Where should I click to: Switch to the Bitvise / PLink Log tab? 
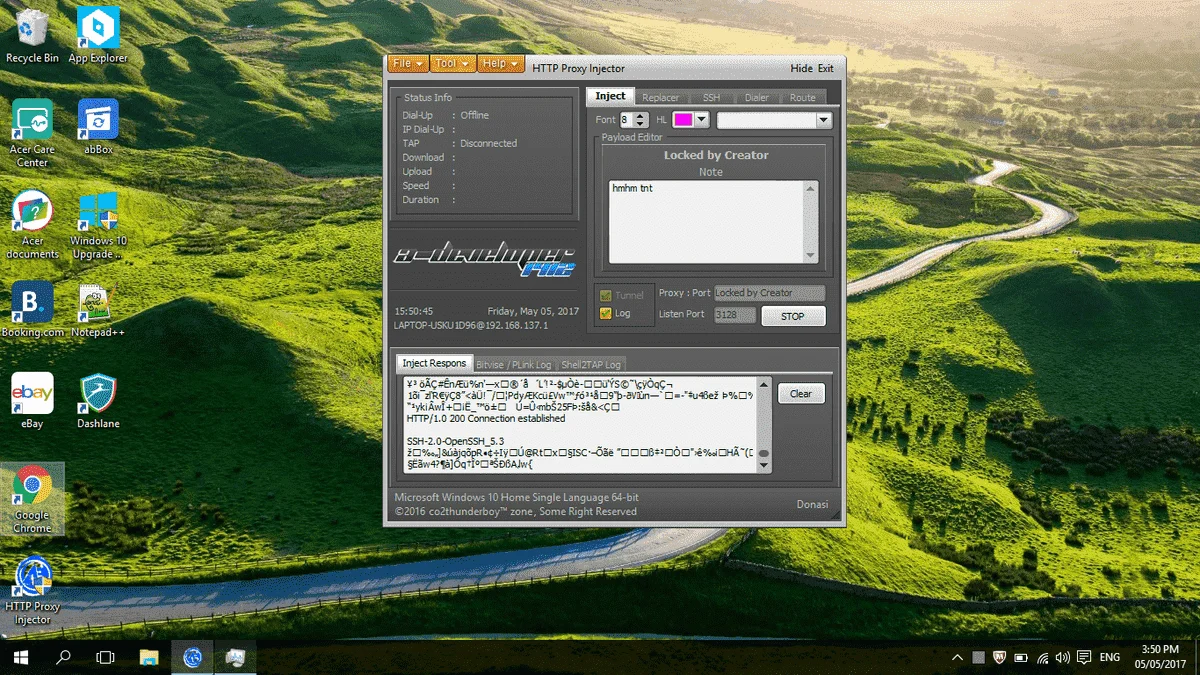coord(513,365)
